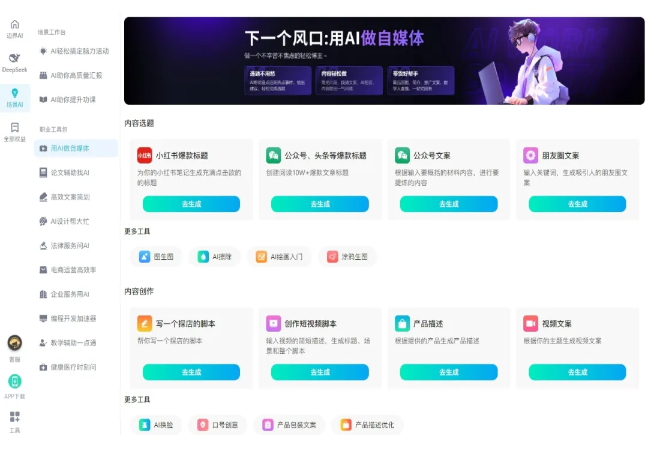
Task: Click 去生成 under 小红书爆款标题
Action: click(x=191, y=204)
